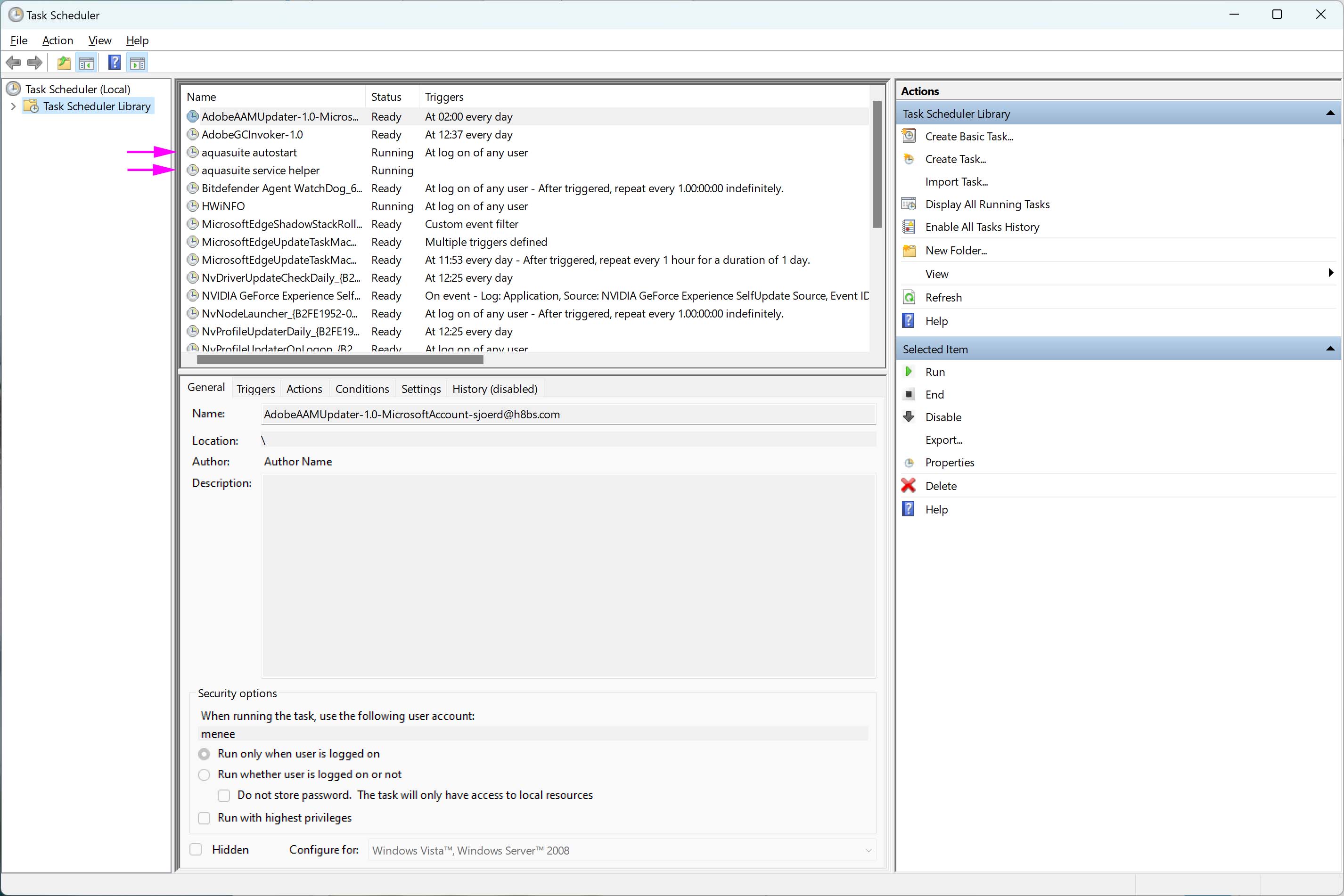Click the task list horizontal scrollbar

(340, 360)
